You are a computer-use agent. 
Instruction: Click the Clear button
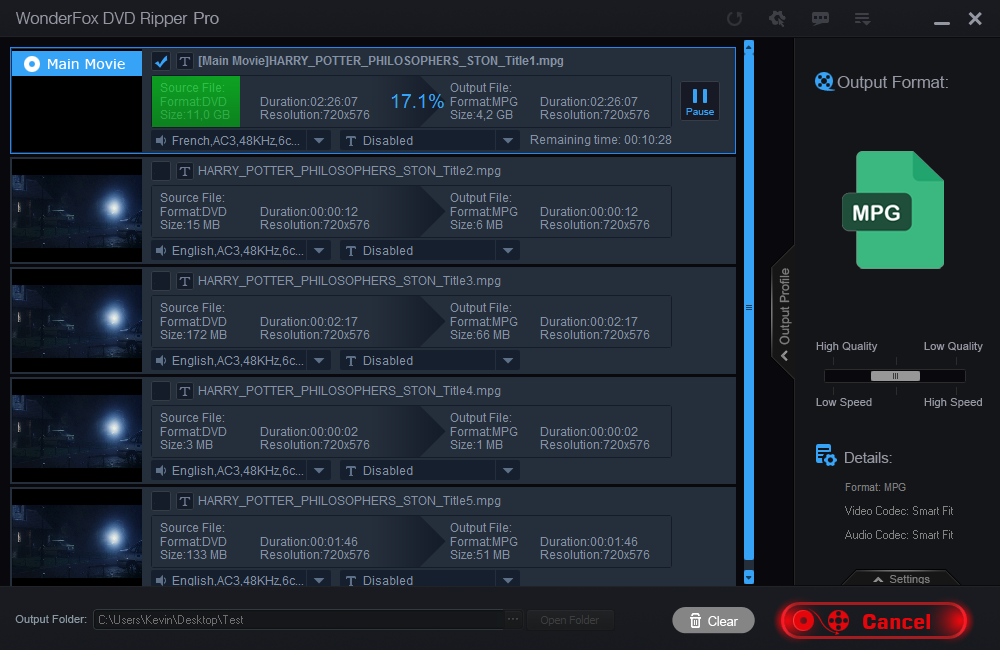(713, 621)
